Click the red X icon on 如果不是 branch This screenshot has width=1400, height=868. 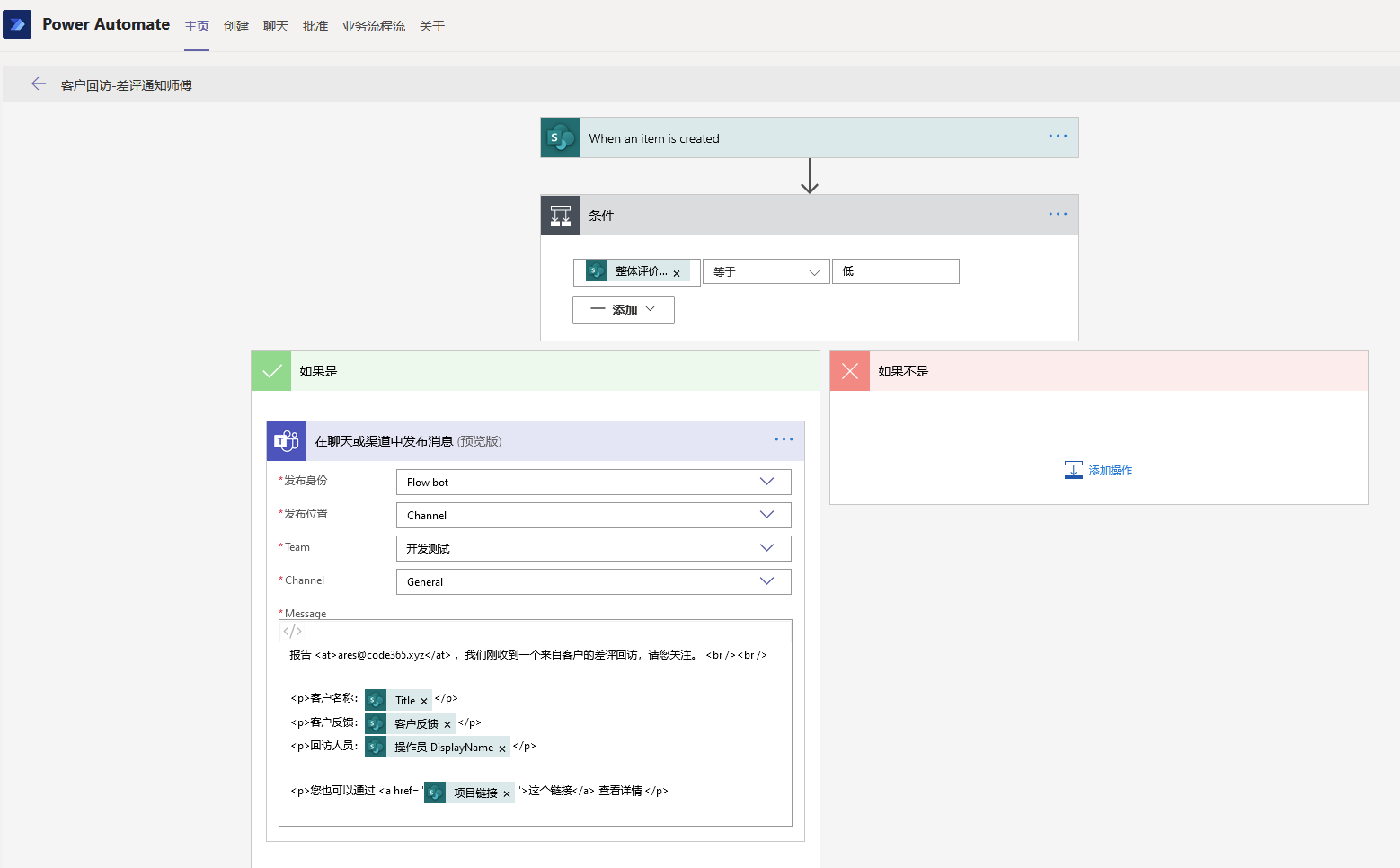[x=849, y=370]
